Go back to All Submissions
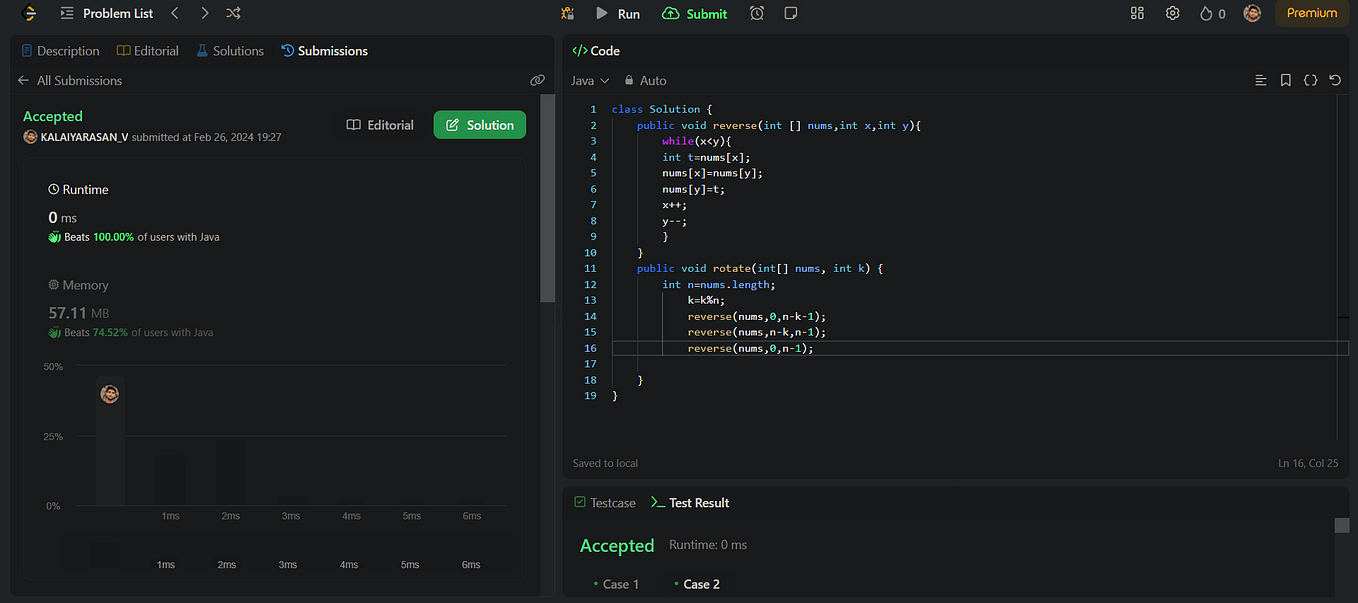Screen dimensions: 1358x603 point(70,80)
